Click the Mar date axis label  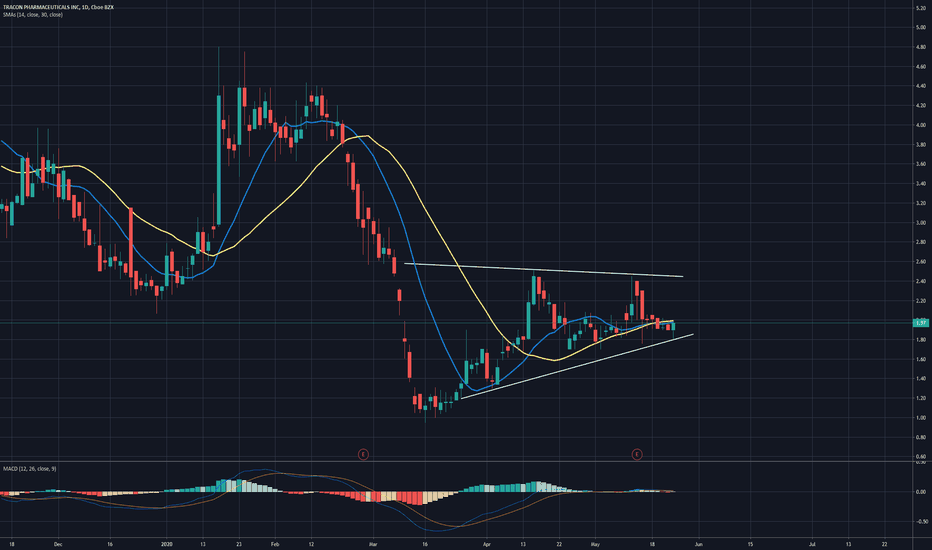373,543
